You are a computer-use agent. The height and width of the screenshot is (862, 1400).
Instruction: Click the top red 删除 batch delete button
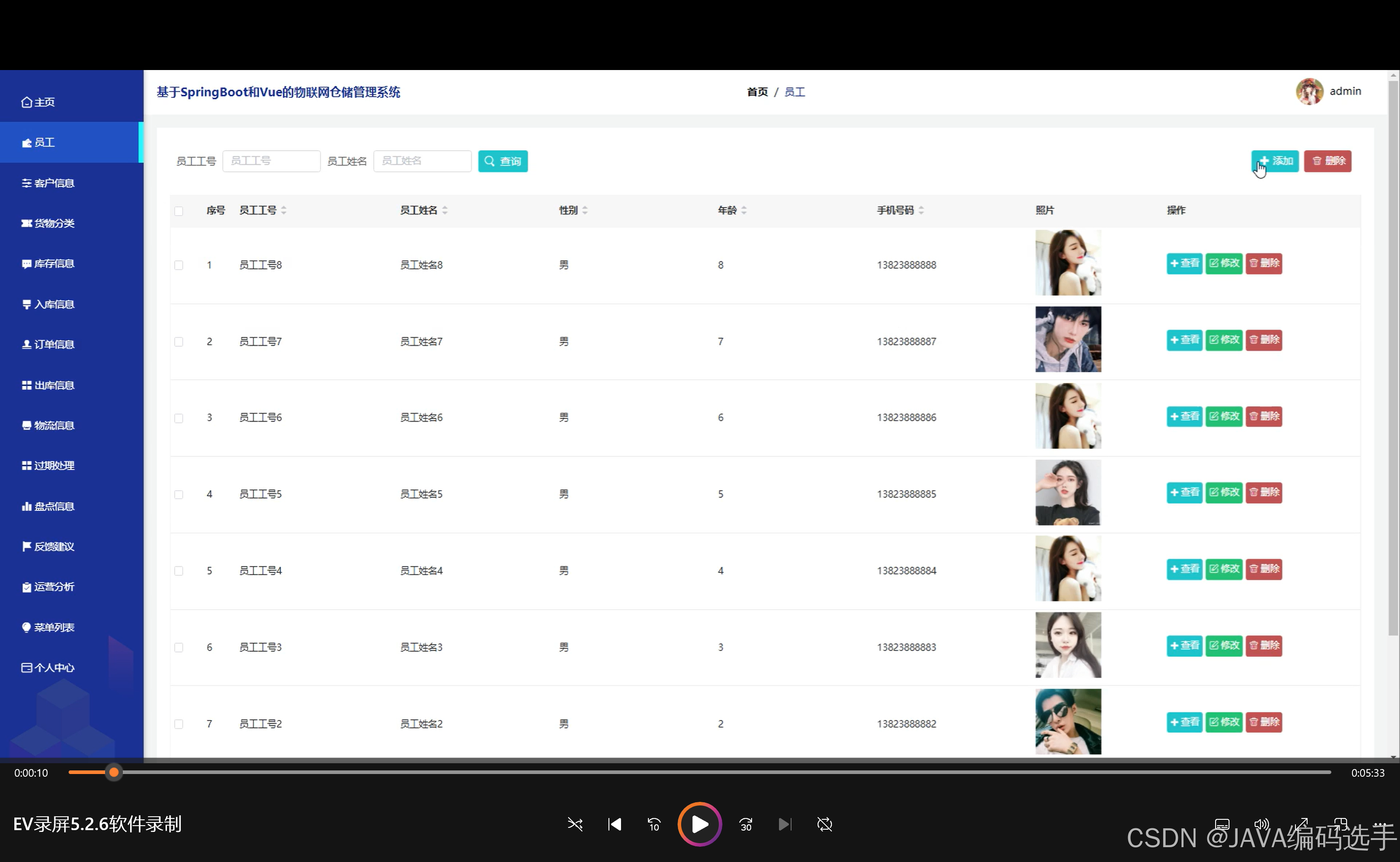pyautogui.click(x=1328, y=161)
